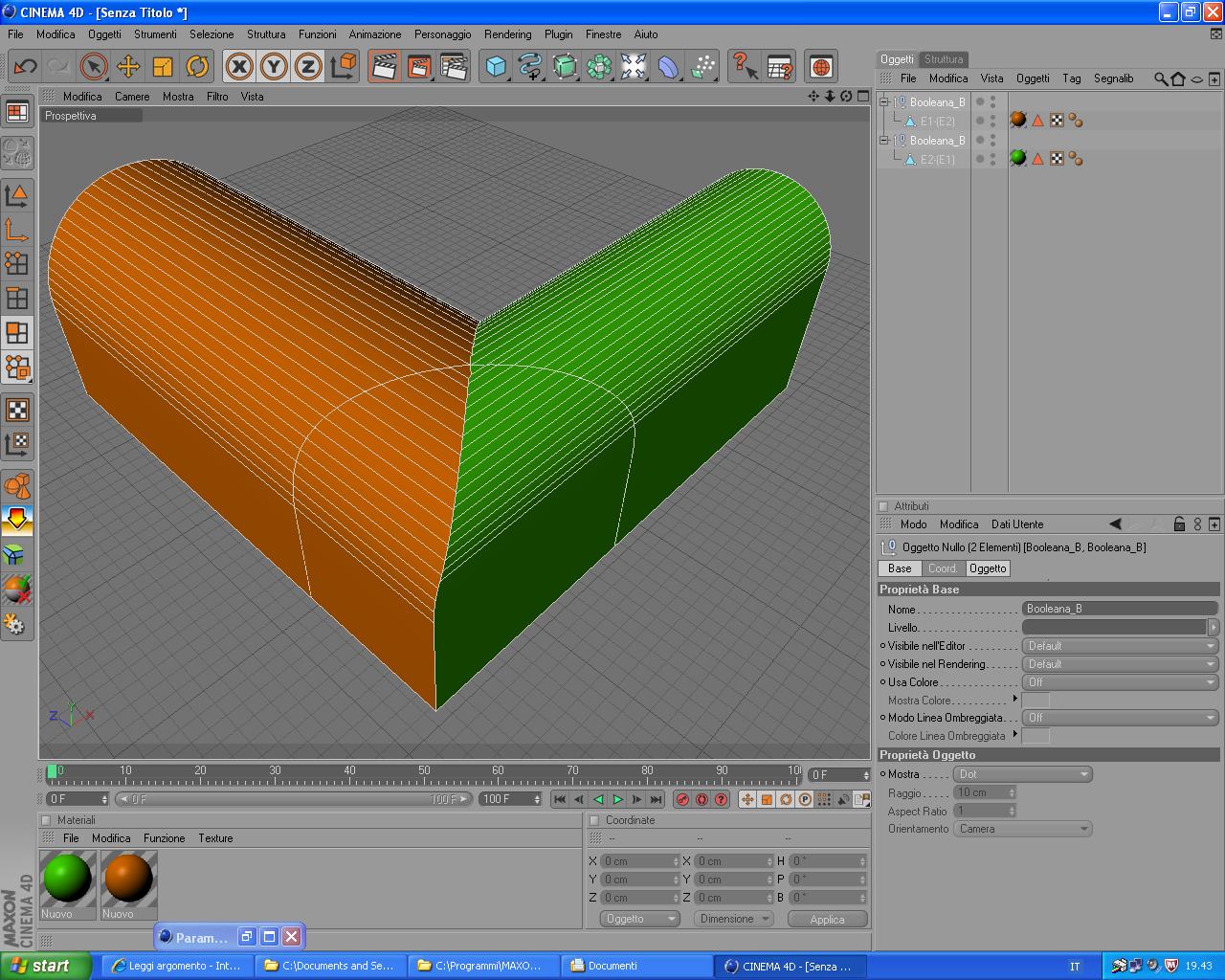Lock the X axis button

(239, 66)
